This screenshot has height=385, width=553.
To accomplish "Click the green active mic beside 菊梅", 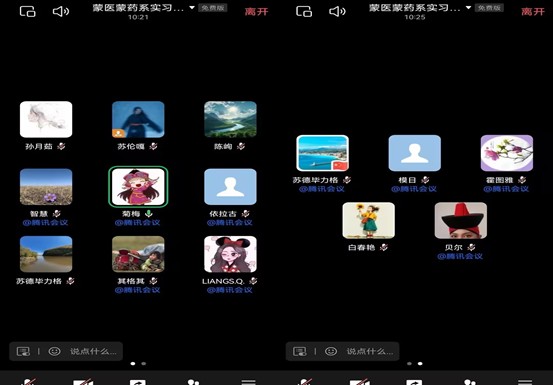I will coord(149,213).
